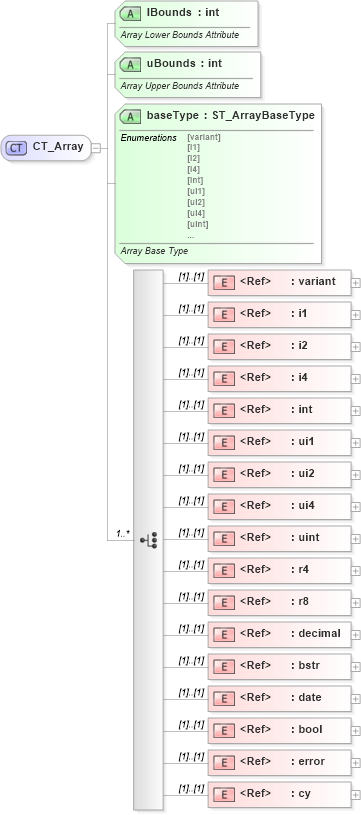Click the E icon of bstr element
Screen dimensions: 361x815
tap(224, 667)
